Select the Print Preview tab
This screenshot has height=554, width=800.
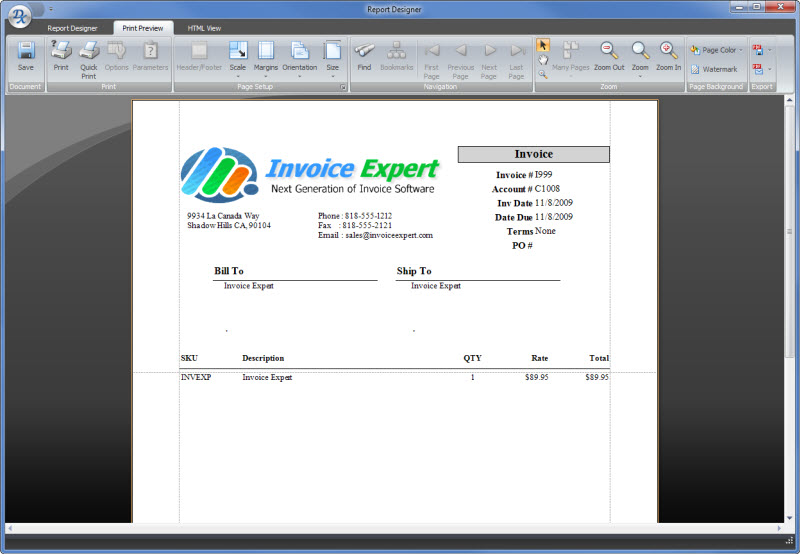coord(143,28)
